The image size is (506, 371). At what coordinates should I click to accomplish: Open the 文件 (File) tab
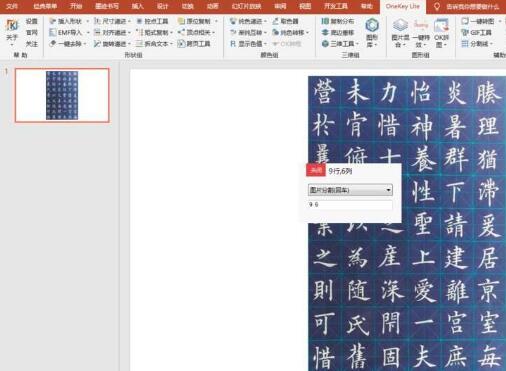coord(12,6)
